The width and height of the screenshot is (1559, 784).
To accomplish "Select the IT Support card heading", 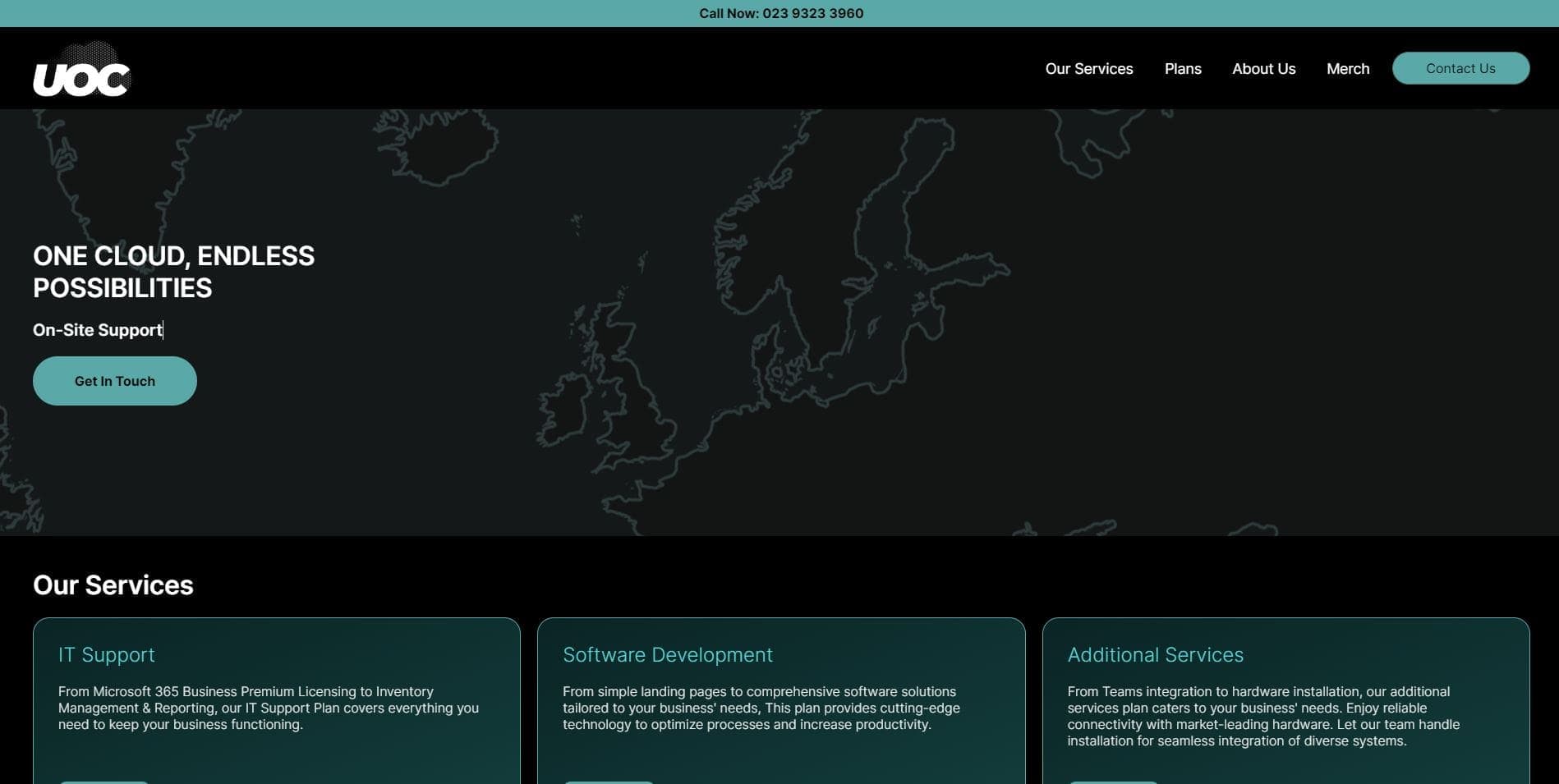I will click(107, 654).
